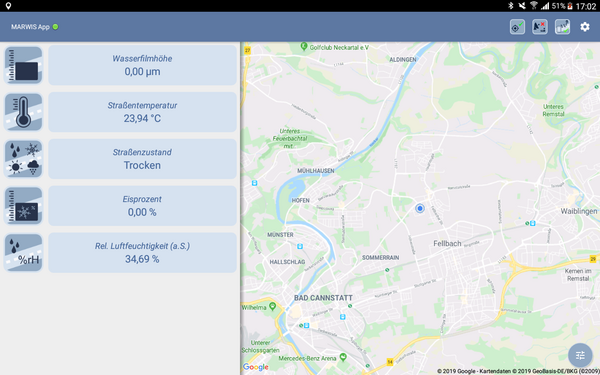600x375 pixels.
Task: Open Rel. Luftfeuchtigkeit value panel
Action: [x=142, y=253]
